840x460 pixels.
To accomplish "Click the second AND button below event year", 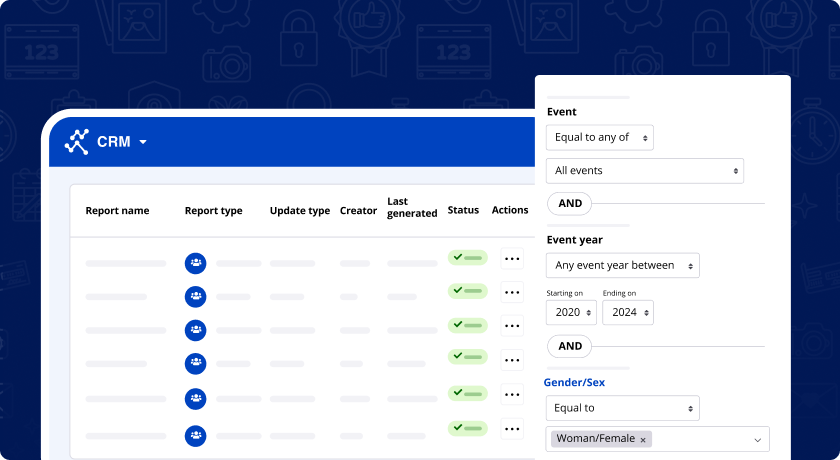I will 570,346.
